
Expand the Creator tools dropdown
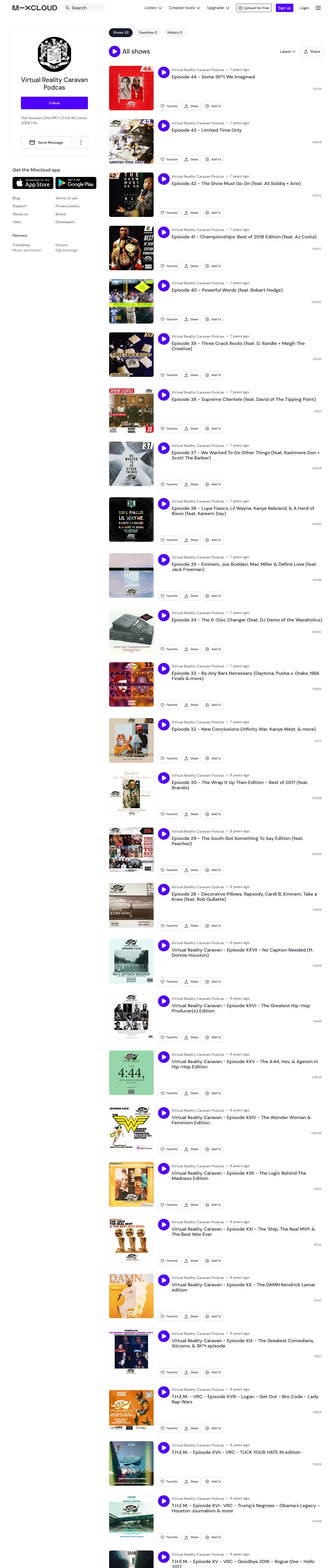coord(184,8)
